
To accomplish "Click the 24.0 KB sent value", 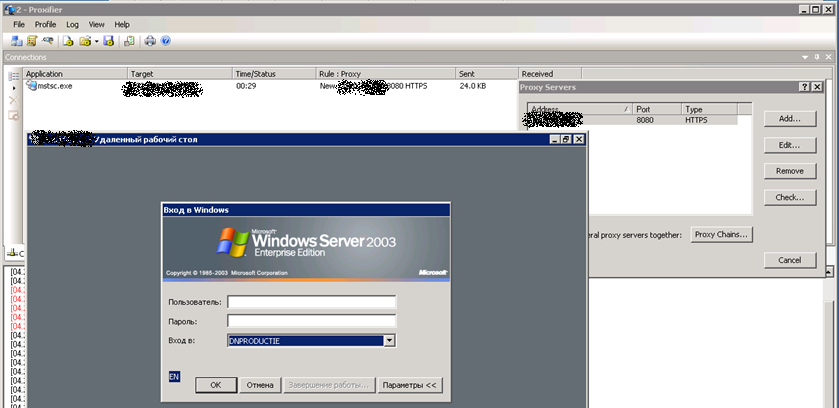I will (x=472, y=86).
